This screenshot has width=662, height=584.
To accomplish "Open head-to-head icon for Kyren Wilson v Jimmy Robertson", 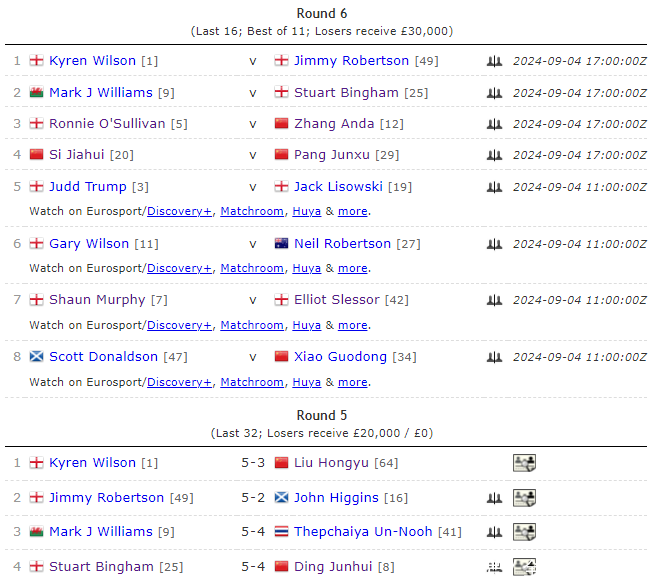I will pos(494,61).
